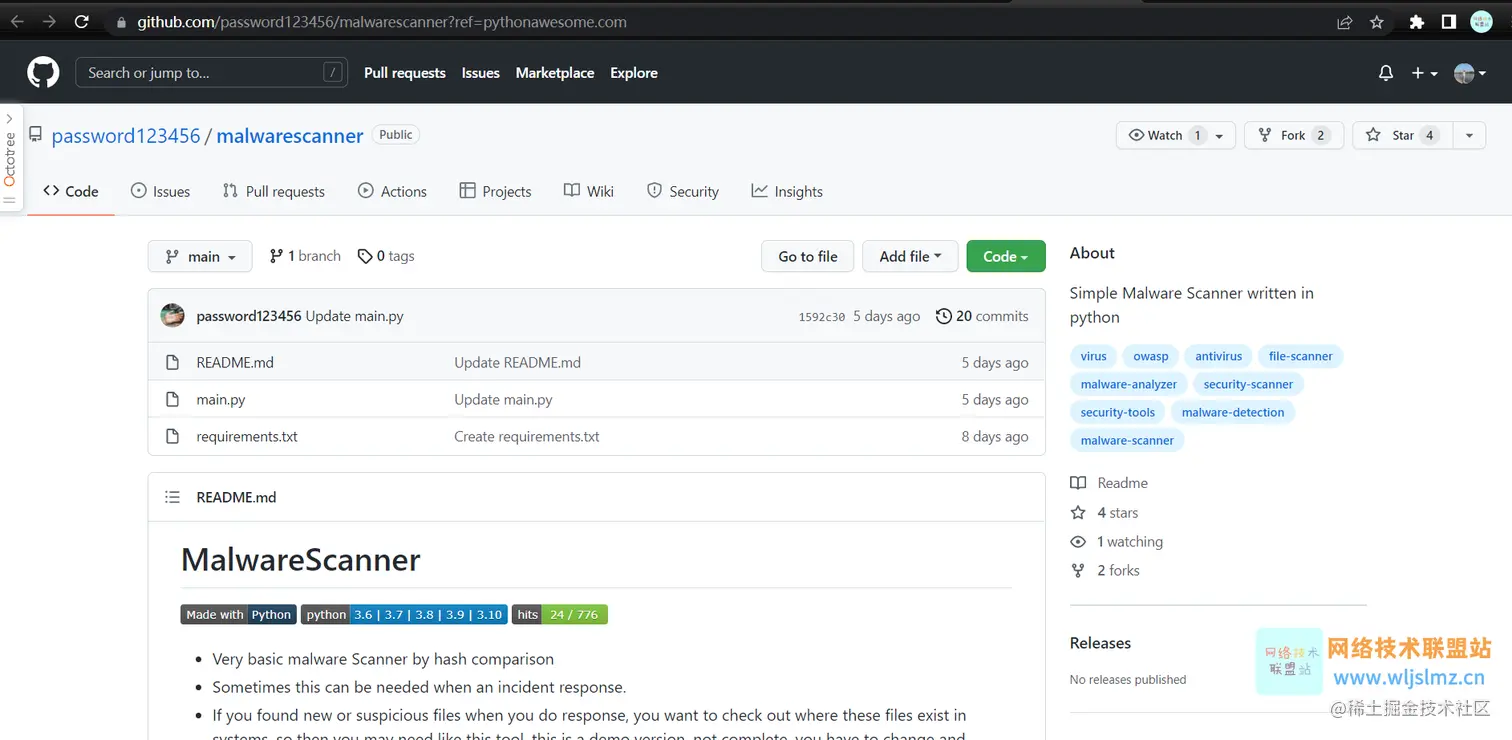Open the malwarescanner repository name link
The width and height of the screenshot is (1512, 740).
pyautogui.click(x=290, y=136)
